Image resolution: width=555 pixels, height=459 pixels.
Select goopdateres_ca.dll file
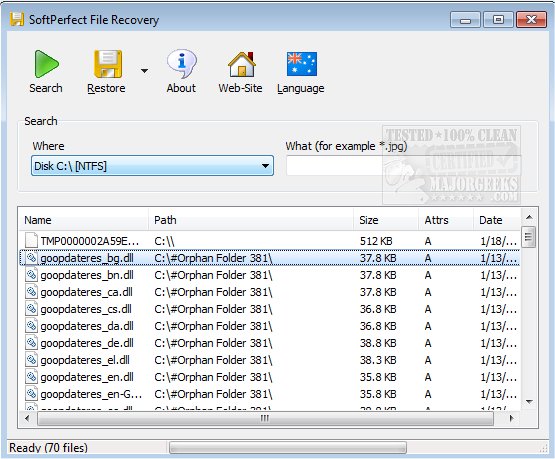[270, 292]
